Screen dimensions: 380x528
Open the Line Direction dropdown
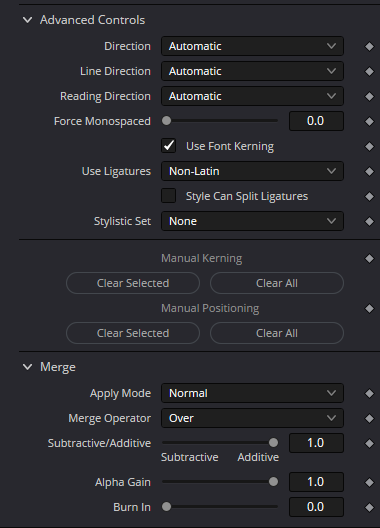(252, 71)
